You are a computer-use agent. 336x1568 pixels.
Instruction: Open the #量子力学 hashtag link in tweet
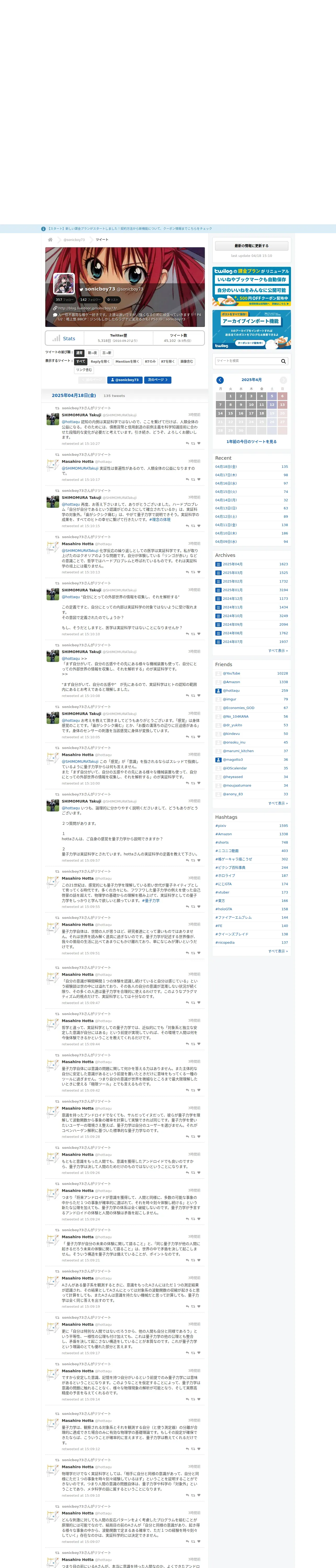tap(151, 900)
